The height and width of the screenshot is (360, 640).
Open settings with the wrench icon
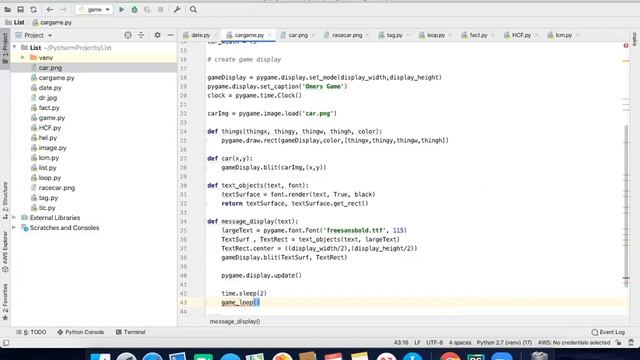[x=177, y=9]
